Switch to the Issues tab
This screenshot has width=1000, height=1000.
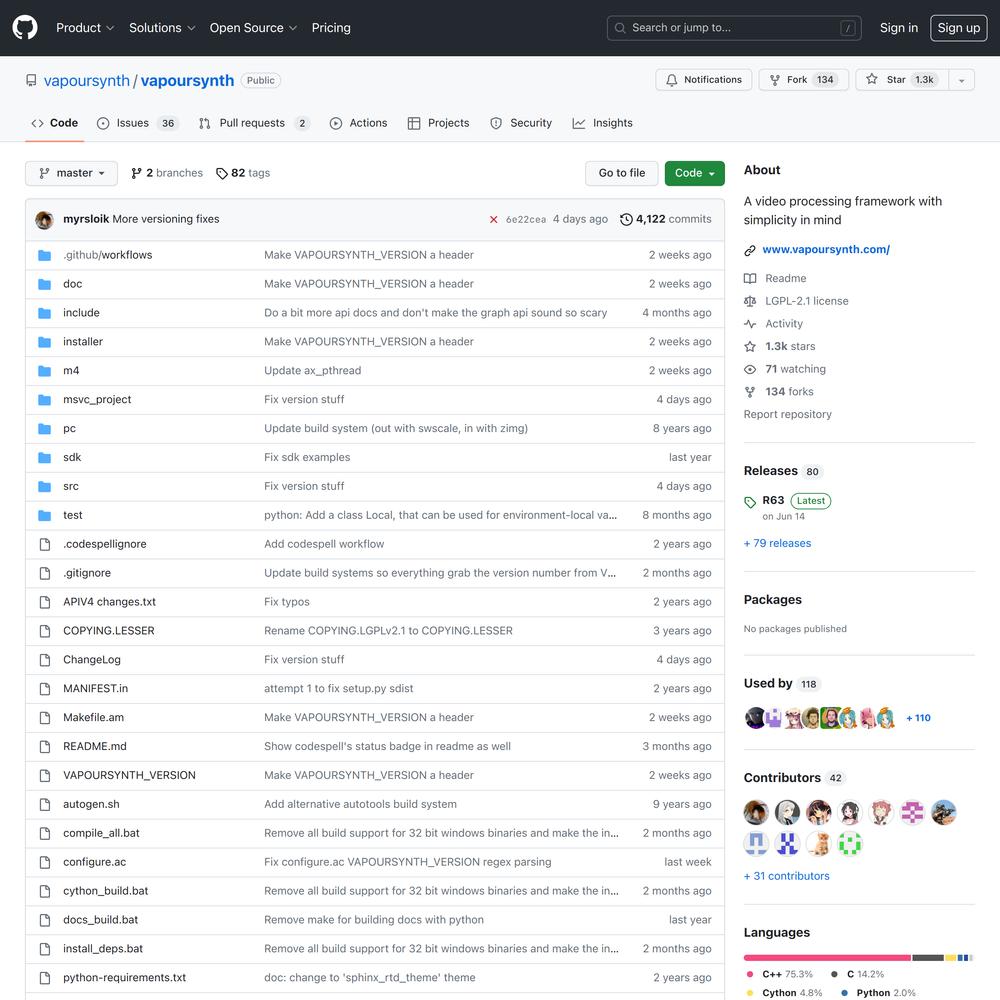point(137,123)
